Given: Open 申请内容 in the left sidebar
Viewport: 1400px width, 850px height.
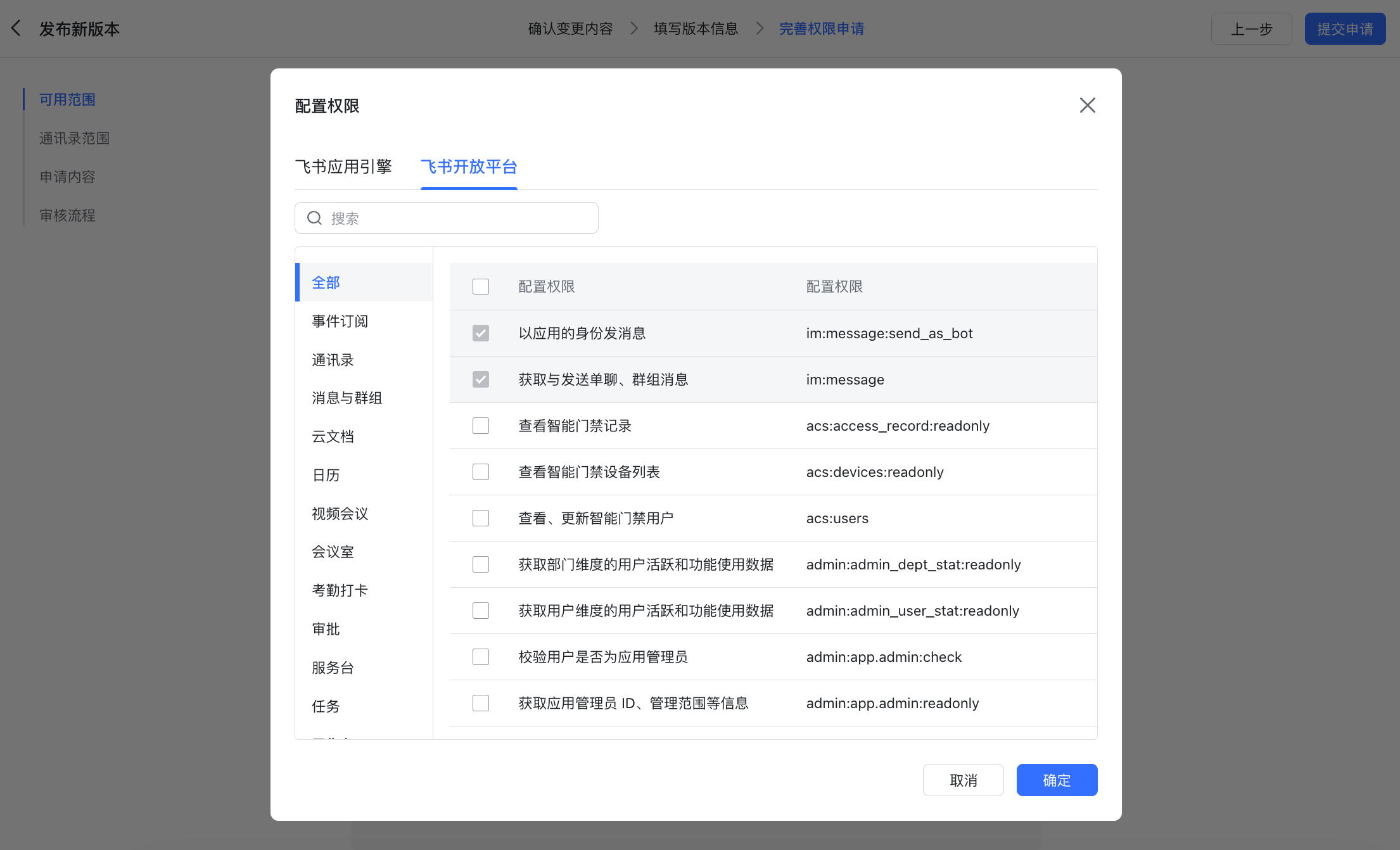Looking at the screenshot, I should tap(67, 177).
